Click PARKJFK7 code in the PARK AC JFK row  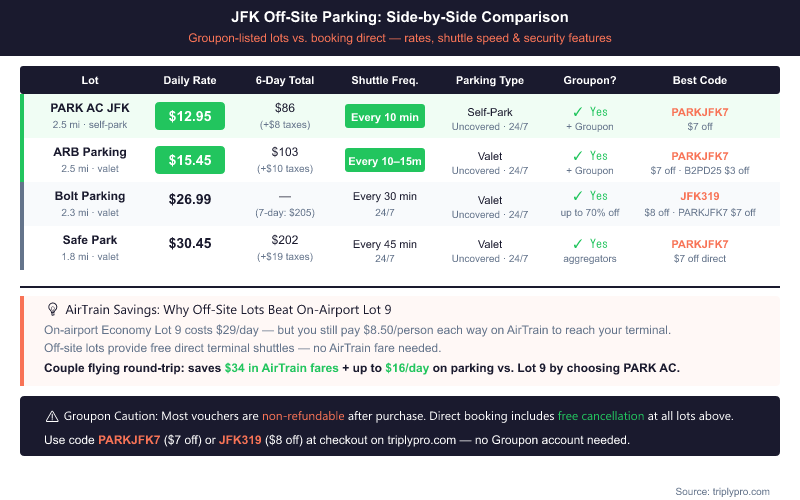click(x=700, y=112)
